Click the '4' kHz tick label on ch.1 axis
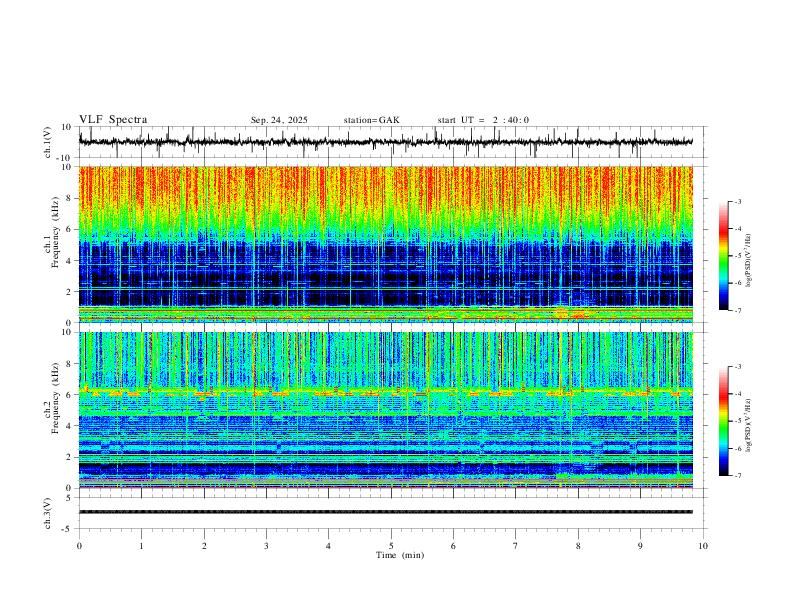The height and width of the screenshot is (612, 792). [x=70, y=261]
